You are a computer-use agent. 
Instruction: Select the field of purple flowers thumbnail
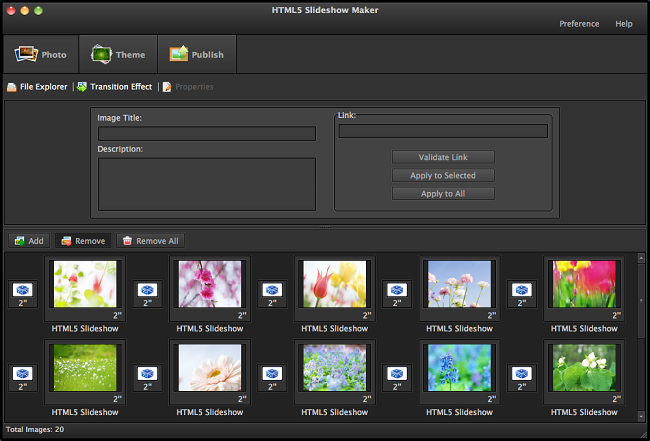(x=335, y=368)
